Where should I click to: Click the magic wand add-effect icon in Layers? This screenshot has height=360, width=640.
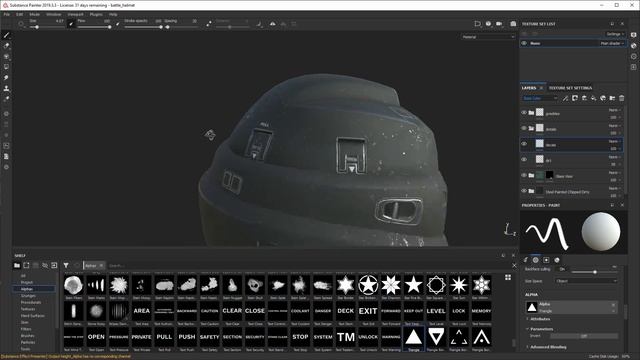(x=565, y=98)
